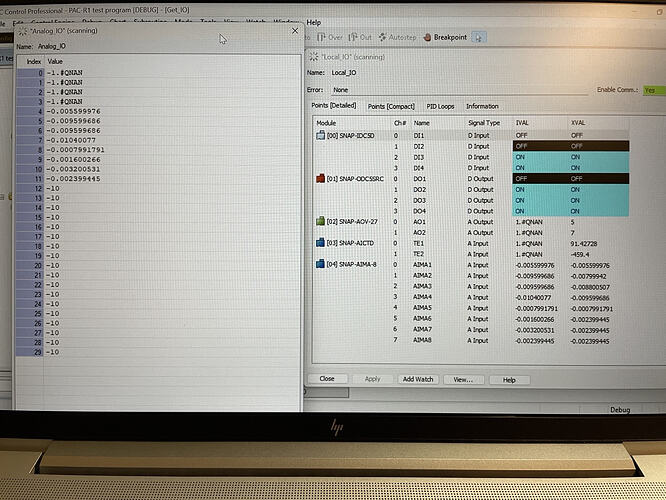Click the Value column header in Analog_IO
This screenshot has width=666, height=500.
point(55,62)
